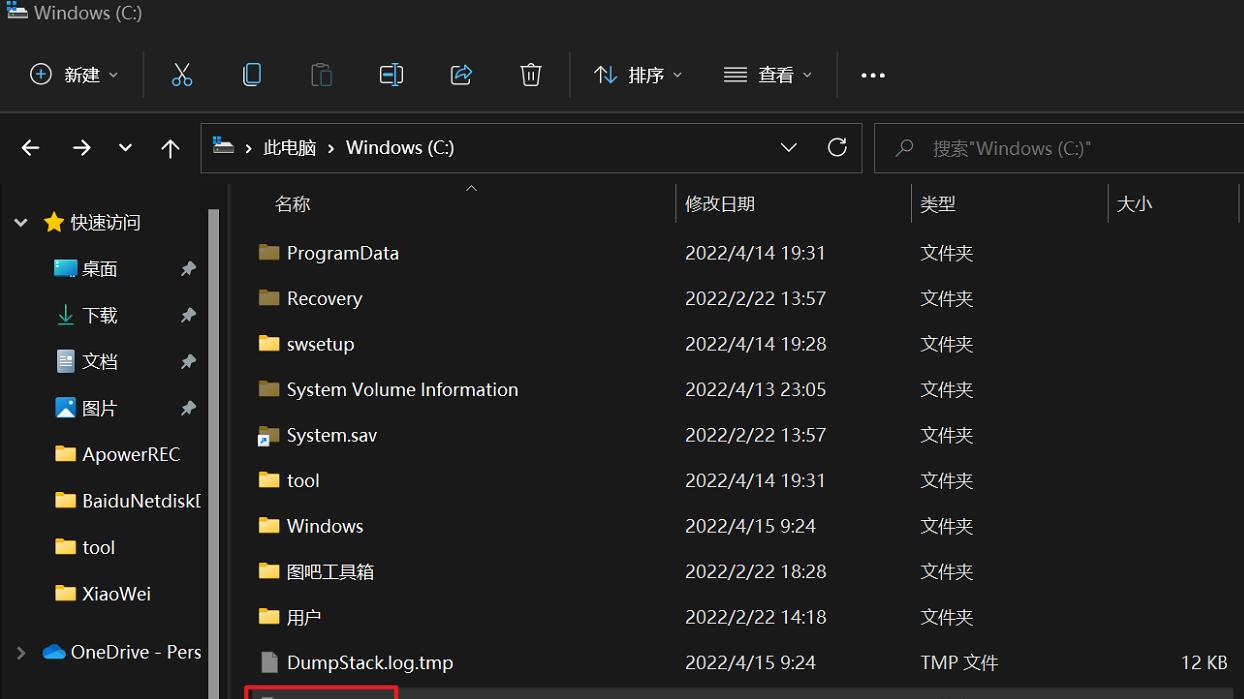
Task: Select BaiduNetdisk folder in sidebar
Action: pyautogui.click(x=141, y=500)
